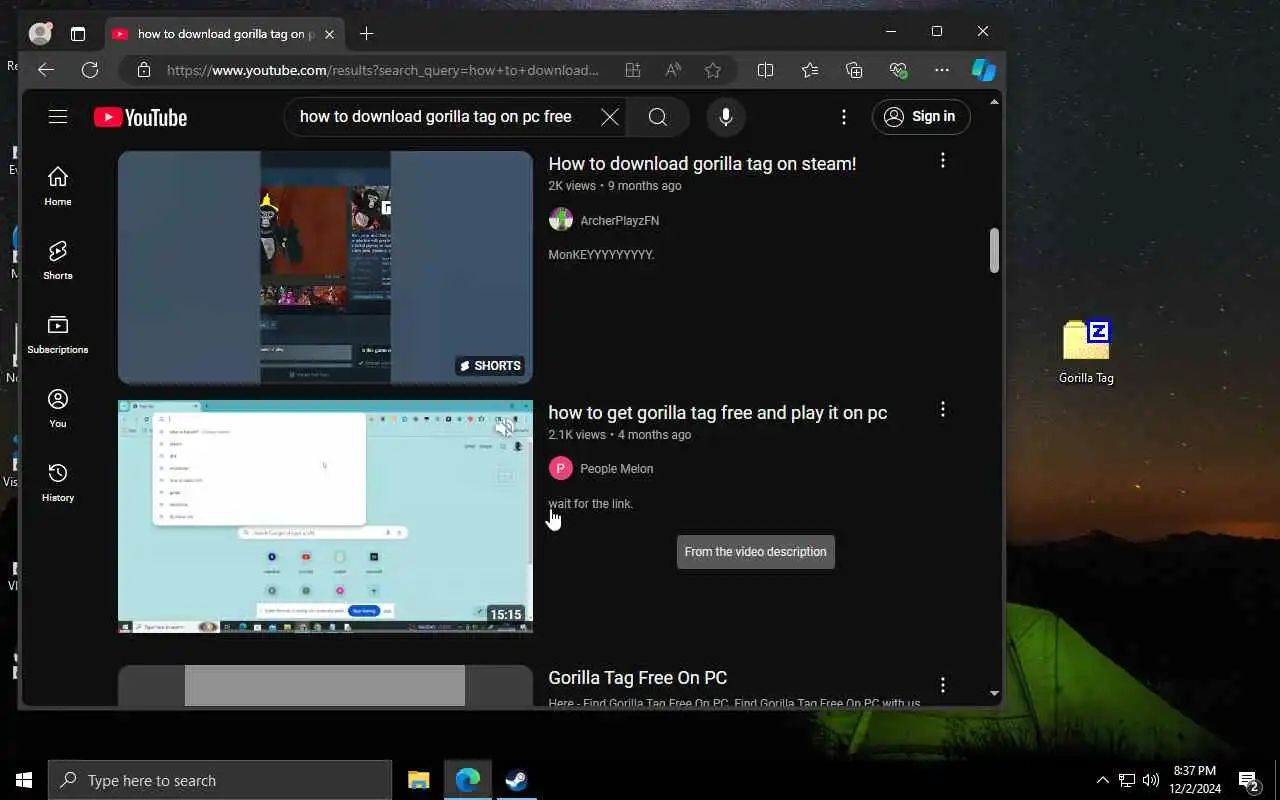The height and width of the screenshot is (800, 1280).
Task: Open network icon in tray
Action: [1126, 780]
